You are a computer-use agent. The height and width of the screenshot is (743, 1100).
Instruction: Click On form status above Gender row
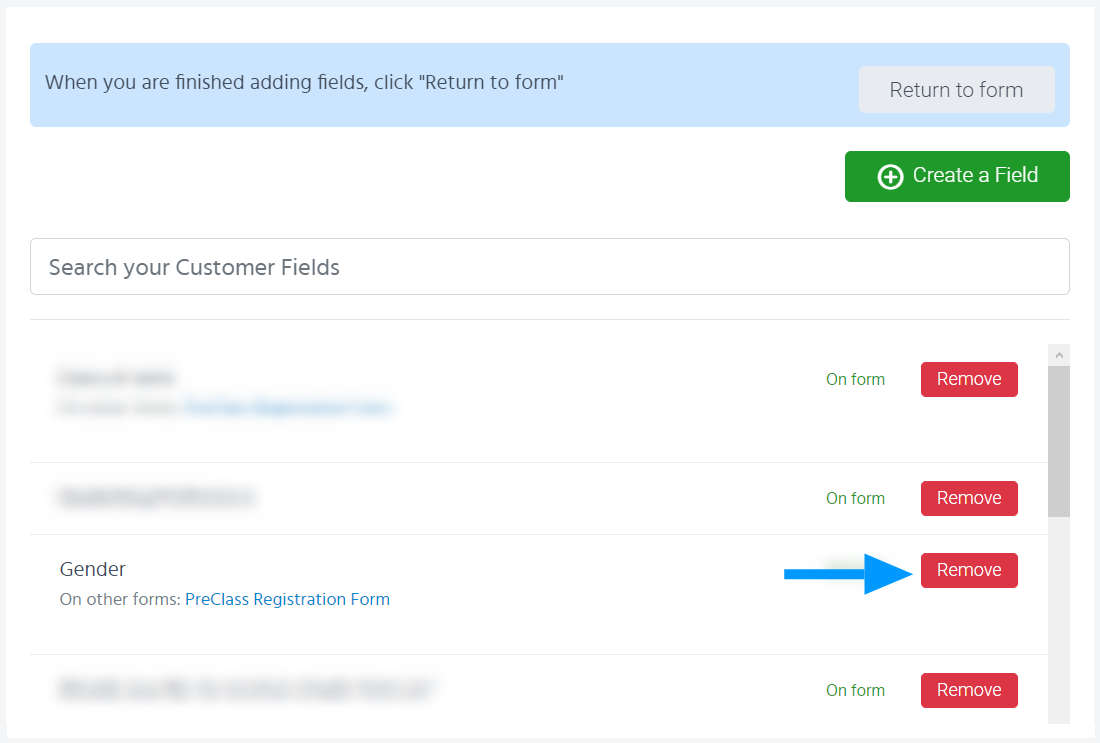click(x=855, y=498)
